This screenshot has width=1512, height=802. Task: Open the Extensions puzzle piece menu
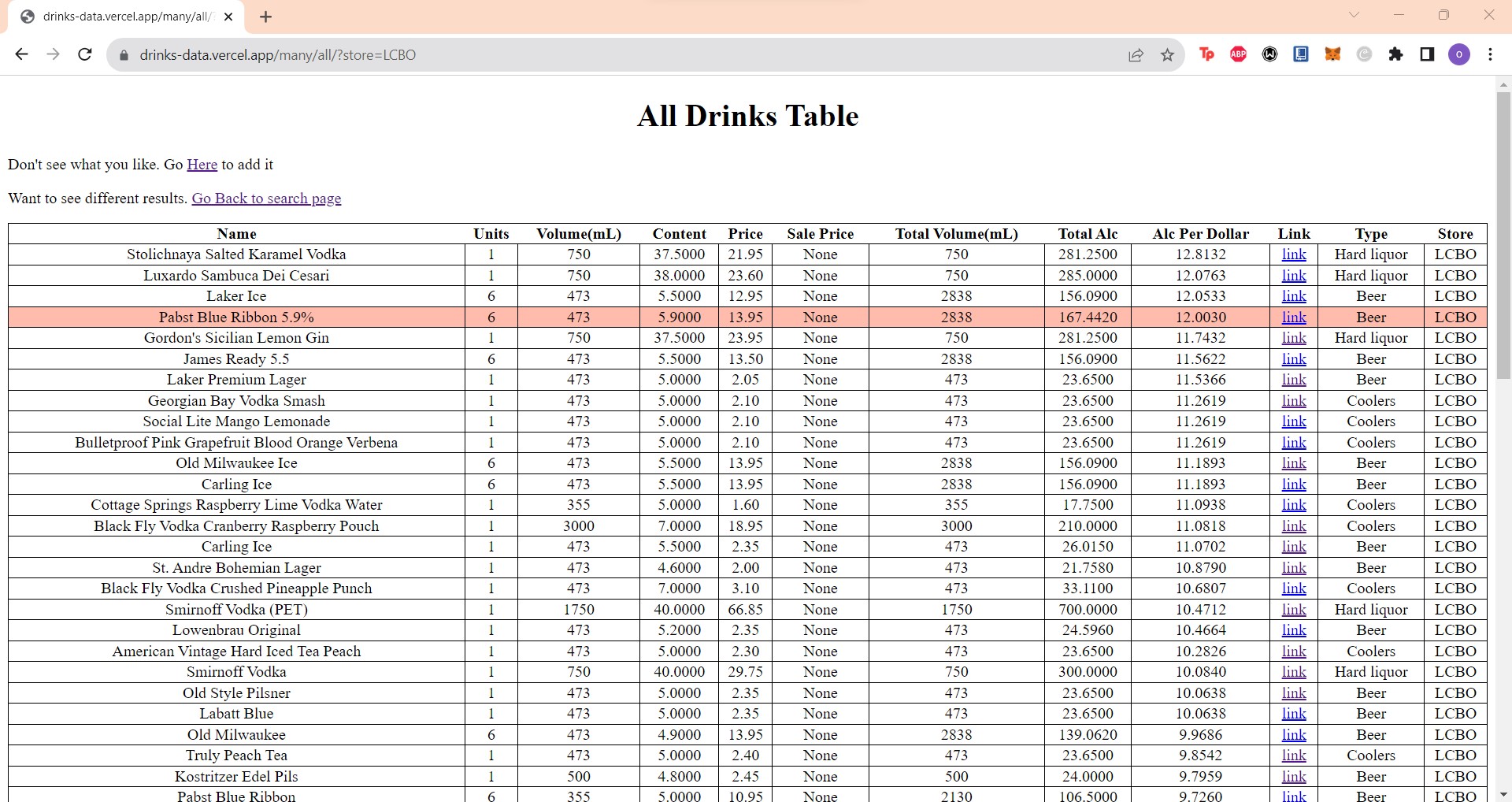(x=1395, y=54)
